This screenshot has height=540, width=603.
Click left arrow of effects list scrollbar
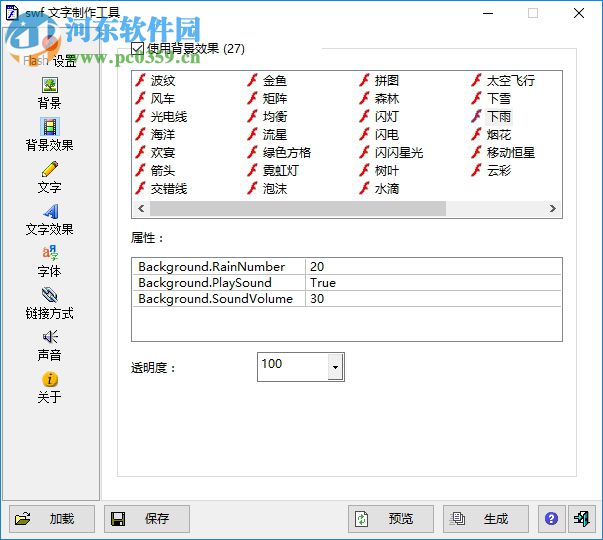point(141,208)
